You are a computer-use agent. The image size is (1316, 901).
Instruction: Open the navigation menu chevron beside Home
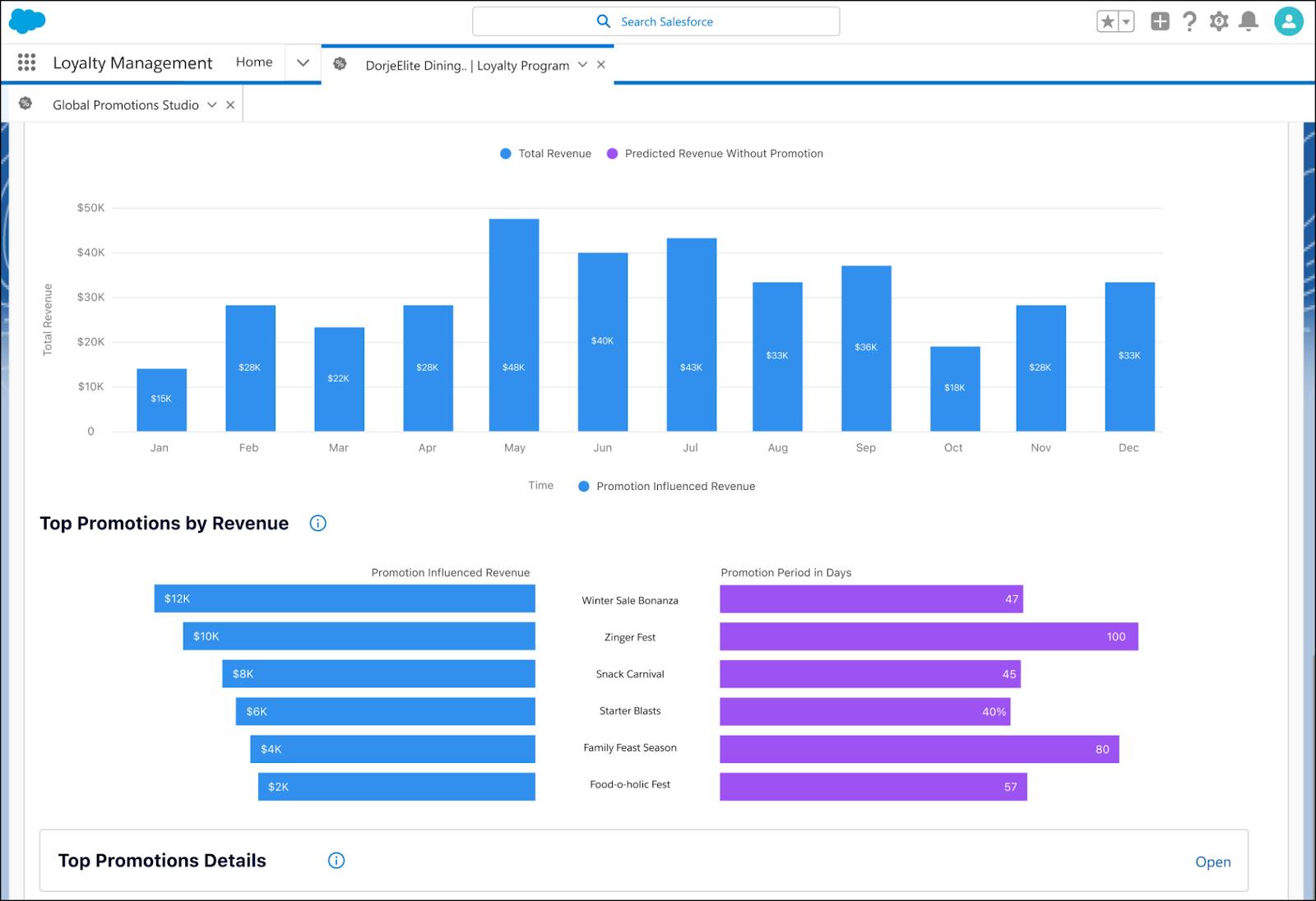303,62
